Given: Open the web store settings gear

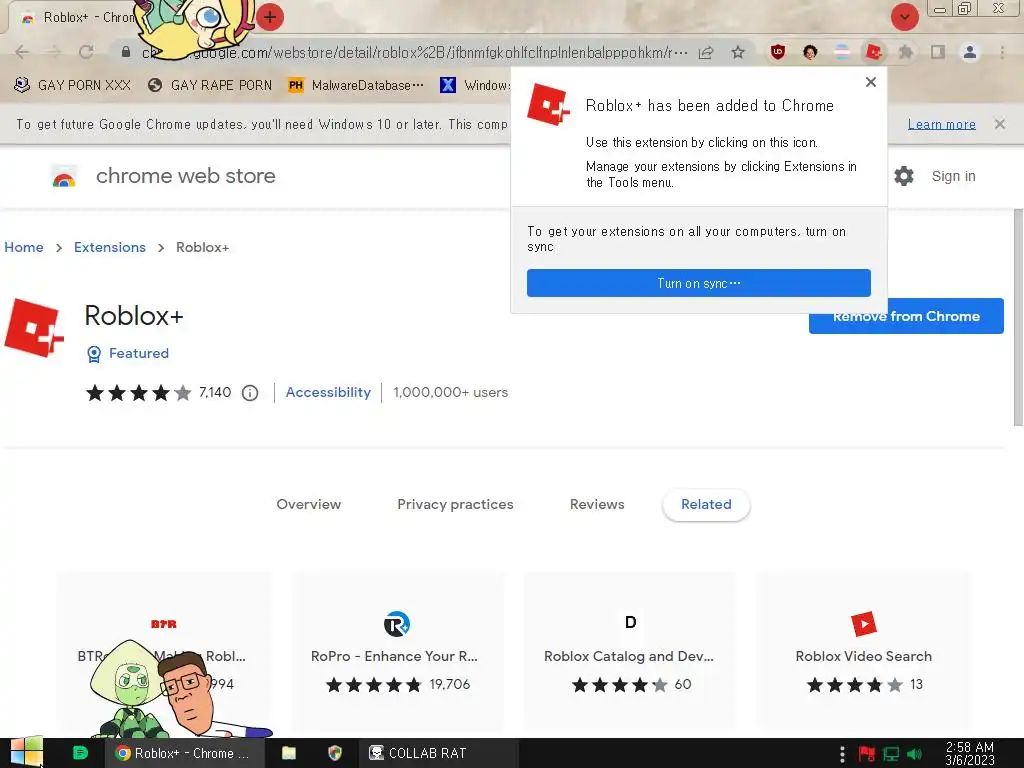Looking at the screenshot, I should (x=904, y=176).
